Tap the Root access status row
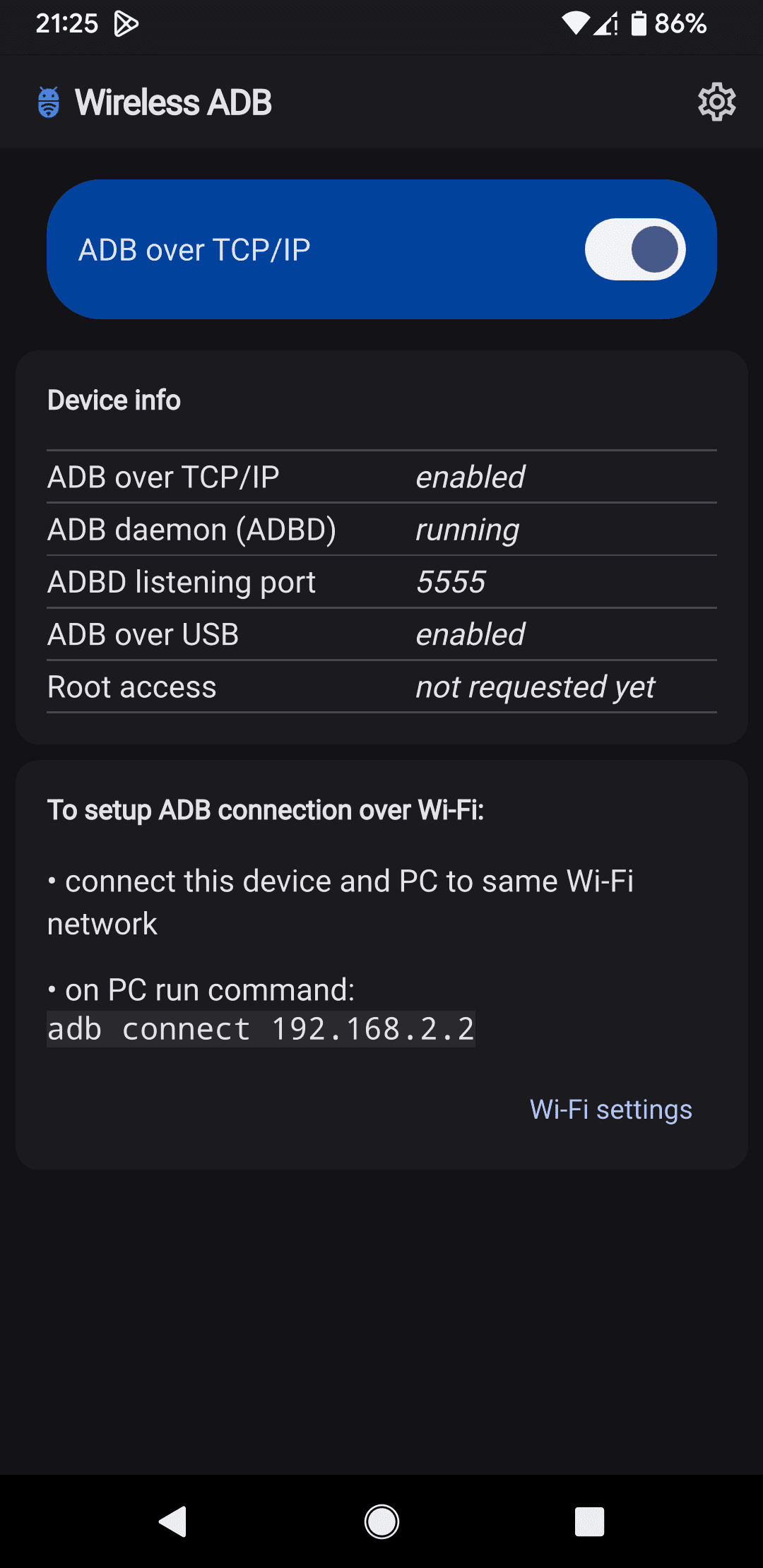The width and height of the screenshot is (763, 1568). [381, 687]
